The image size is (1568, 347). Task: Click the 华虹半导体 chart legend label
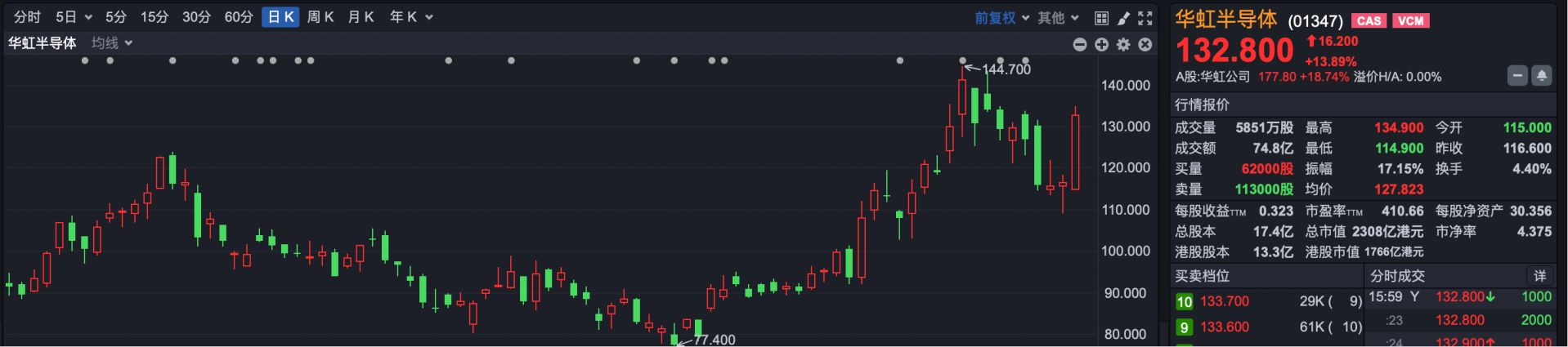[43, 43]
